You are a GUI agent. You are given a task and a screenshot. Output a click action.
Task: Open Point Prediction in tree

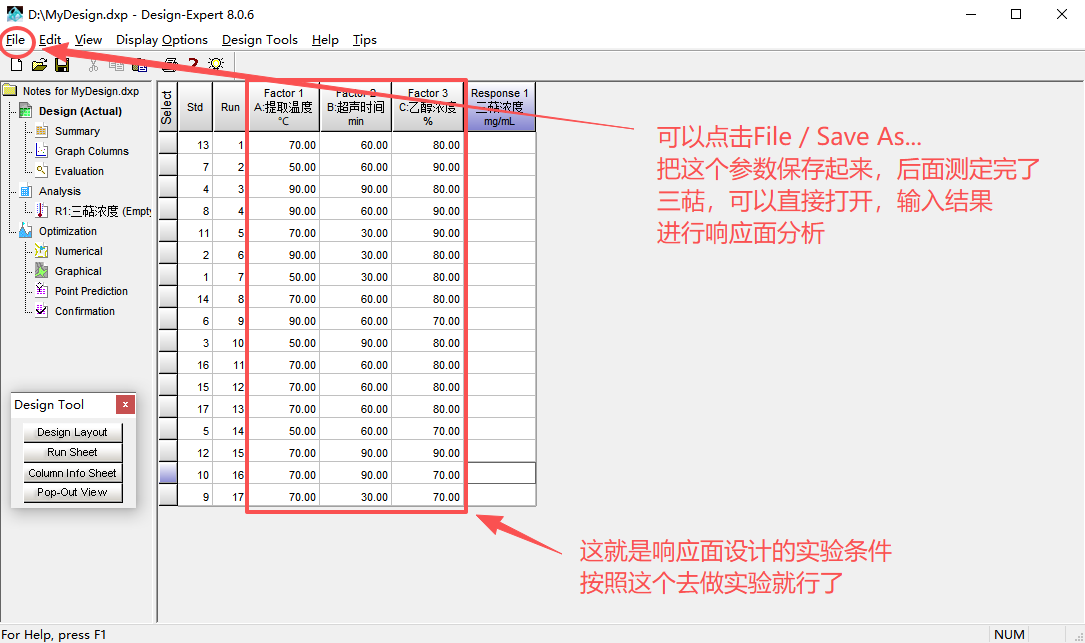click(x=91, y=291)
